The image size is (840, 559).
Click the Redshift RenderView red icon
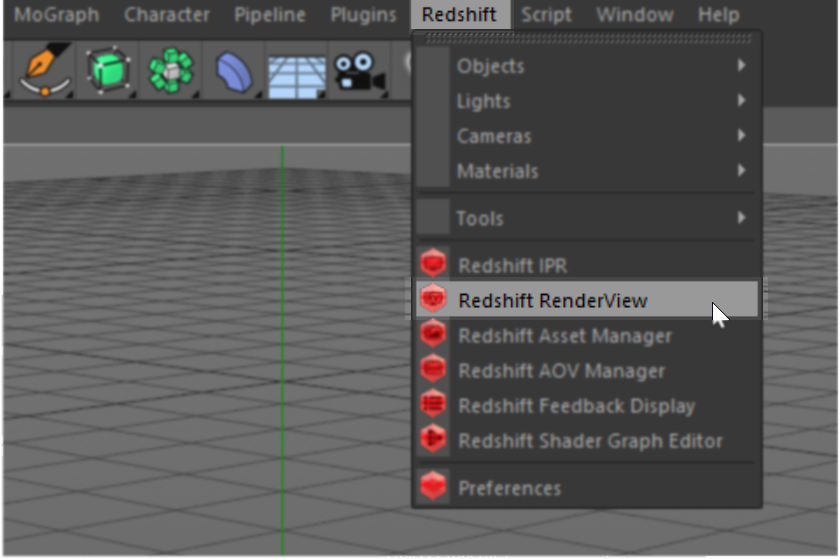click(433, 299)
